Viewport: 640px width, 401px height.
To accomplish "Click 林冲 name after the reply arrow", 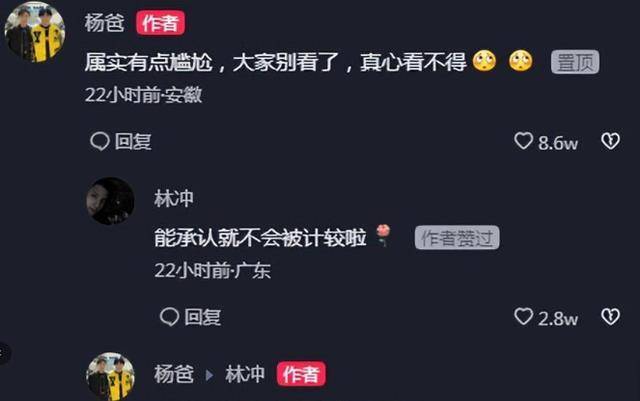I will tap(245, 374).
